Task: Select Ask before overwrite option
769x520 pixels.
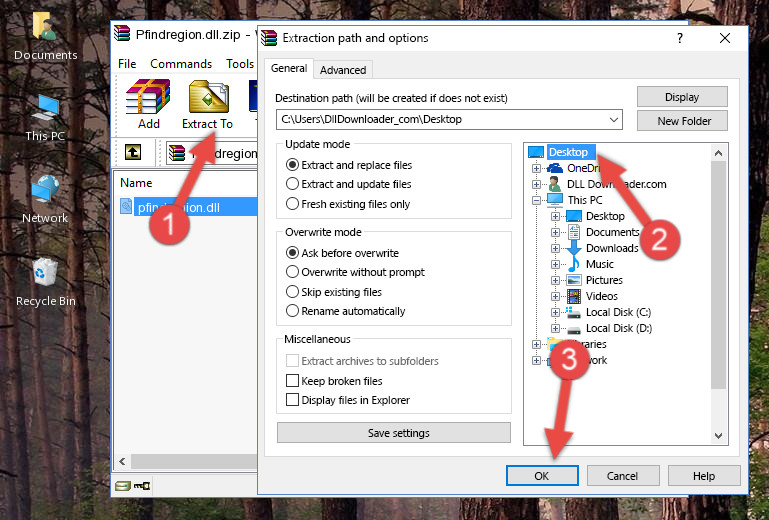Action: 292,253
